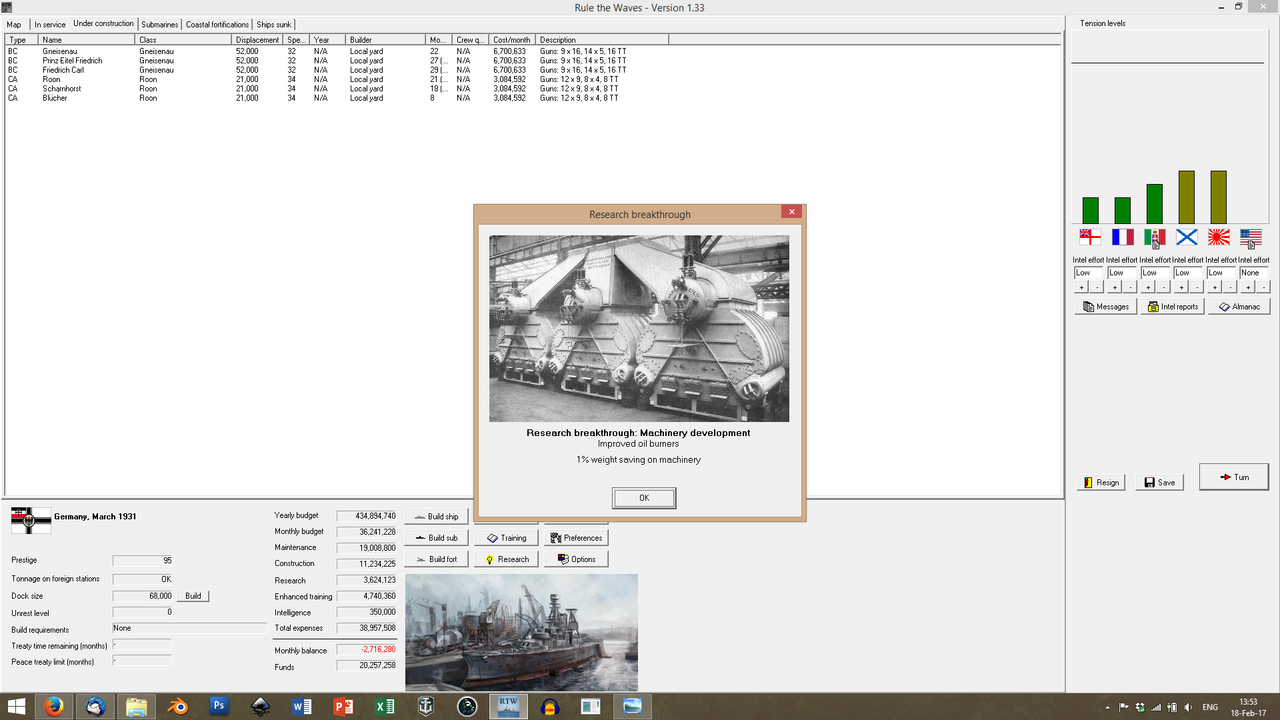Click the German ensign beside Germany, March 1931
Screen dimensions: 1280x720
pyautogui.click(x=29, y=520)
